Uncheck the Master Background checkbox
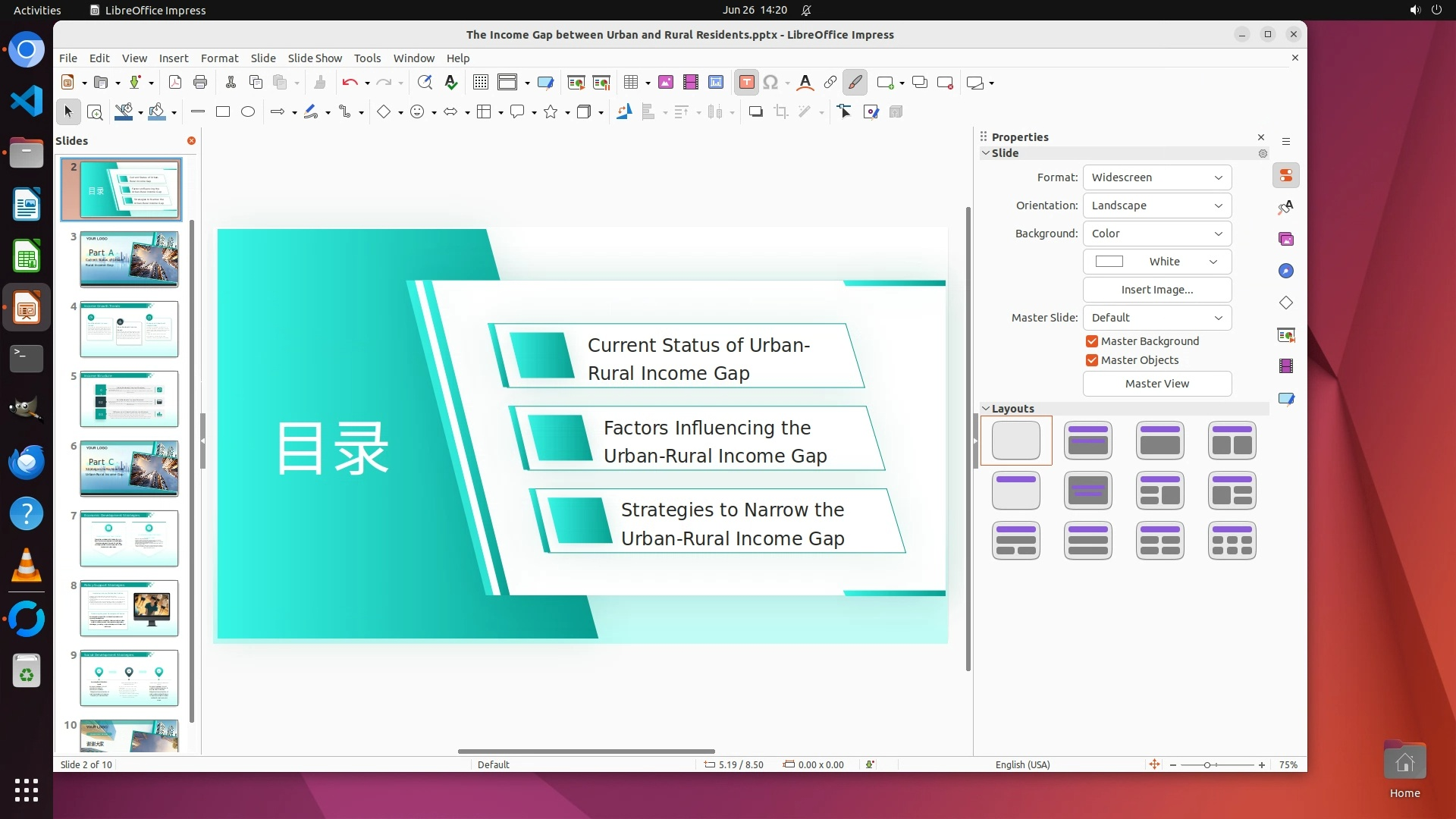This screenshot has width=1456, height=819. (x=1092, y=341)
